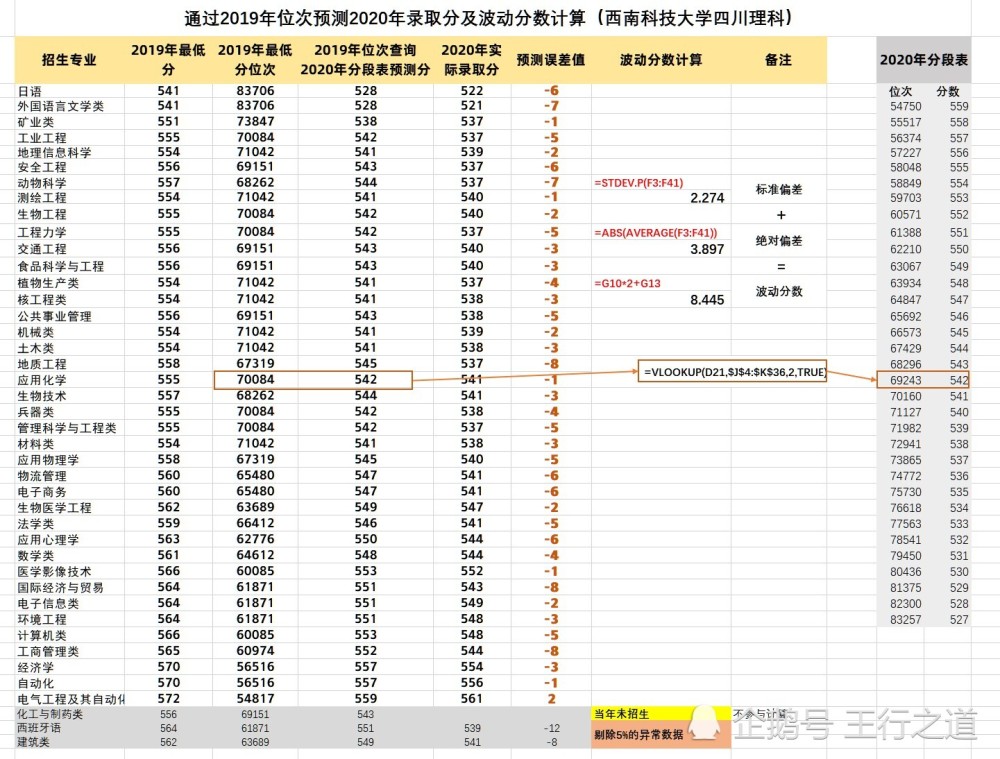
Task: Click the =G10*2+G13 formula text
Action: tap(628, 283)
